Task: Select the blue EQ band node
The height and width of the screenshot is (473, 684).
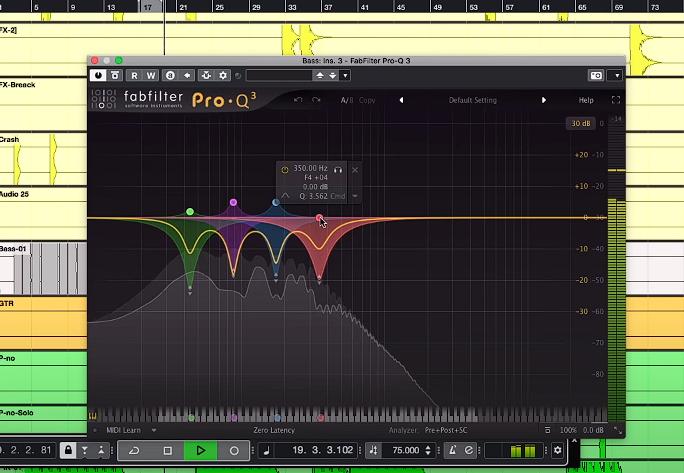Action: tap(276, 202)
